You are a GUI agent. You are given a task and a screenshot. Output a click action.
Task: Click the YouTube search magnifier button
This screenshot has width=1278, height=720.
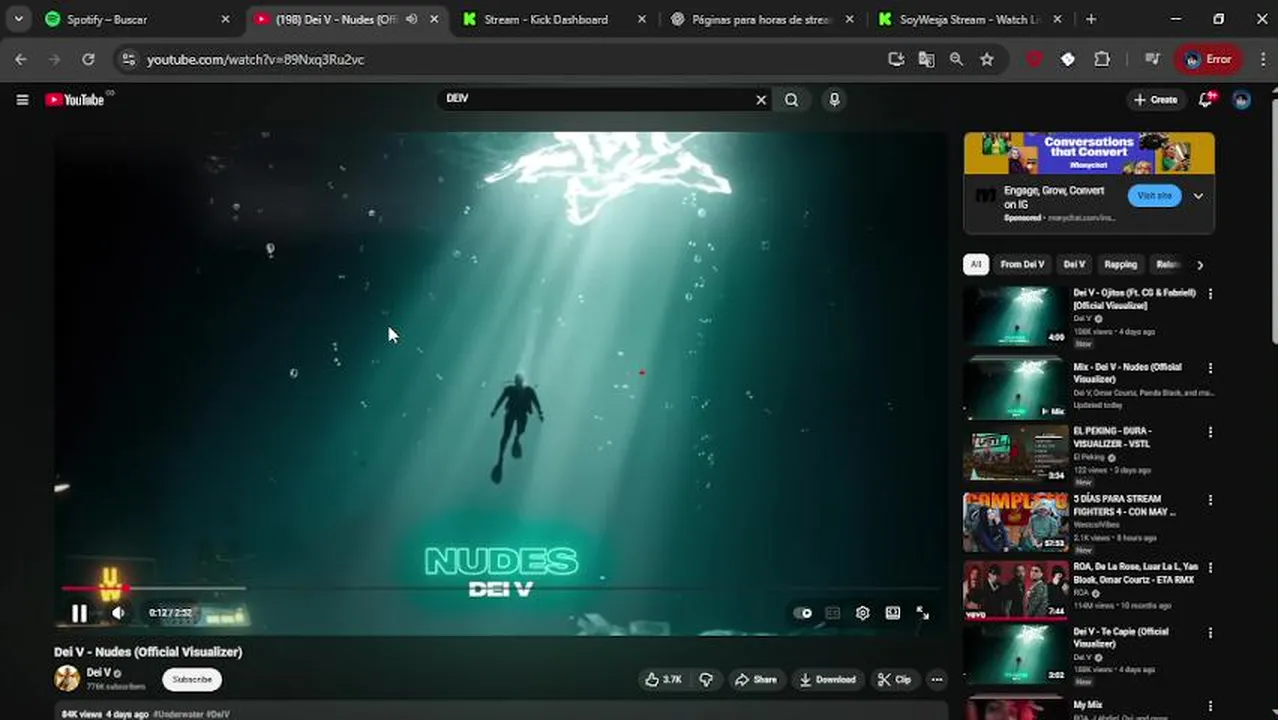pyautogui.click(x=791, y=99)
